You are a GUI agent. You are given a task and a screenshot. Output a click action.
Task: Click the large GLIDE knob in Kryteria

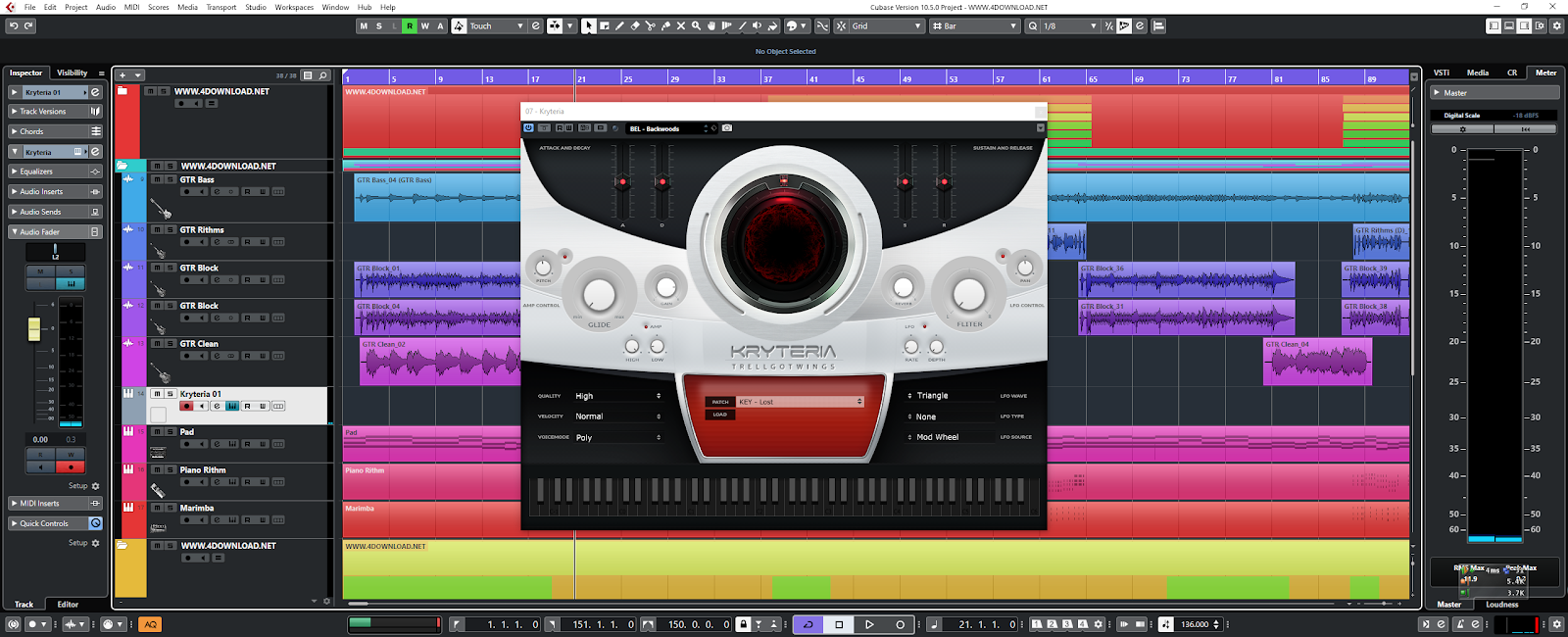(600, 293)
